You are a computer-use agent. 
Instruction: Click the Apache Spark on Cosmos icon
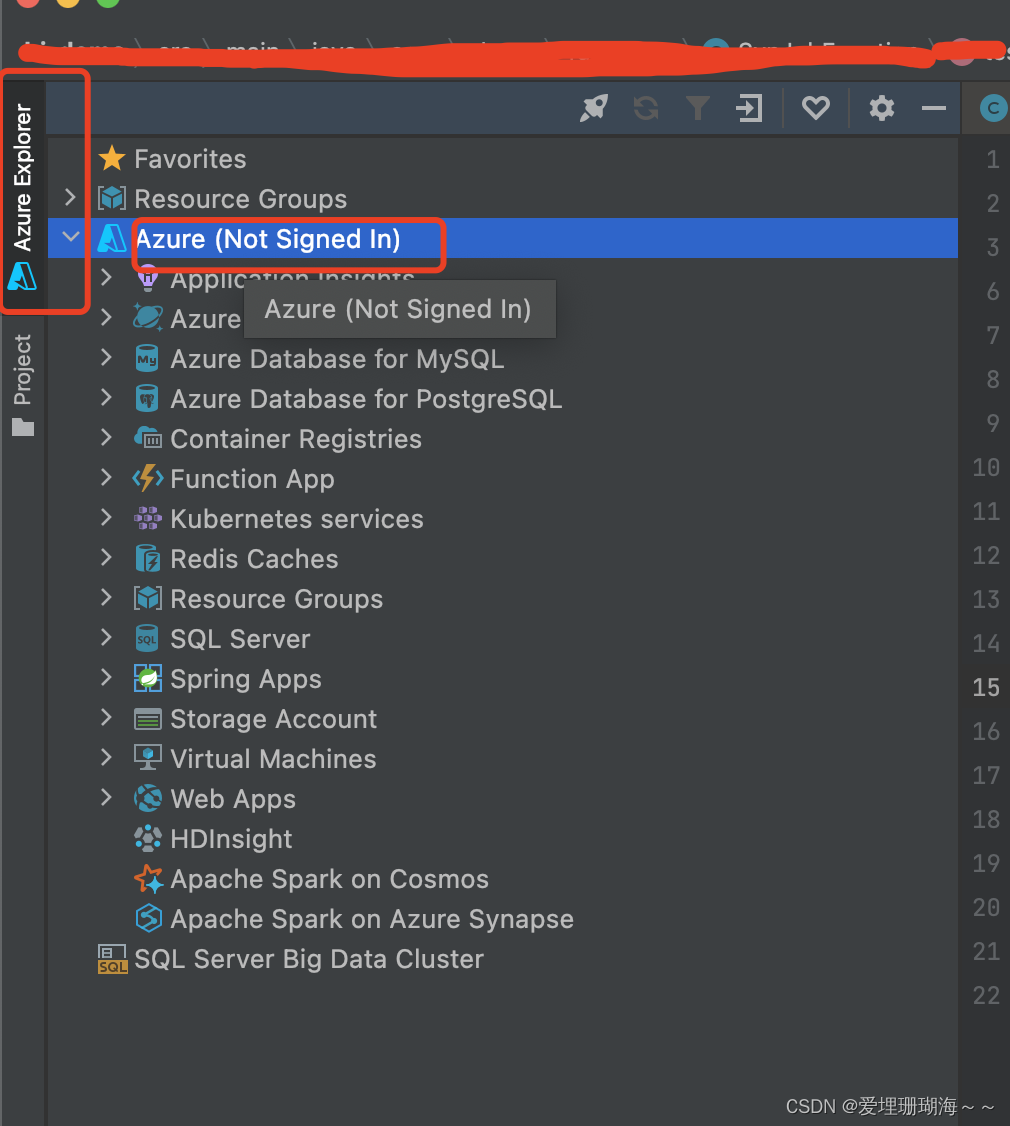point(149,878)
